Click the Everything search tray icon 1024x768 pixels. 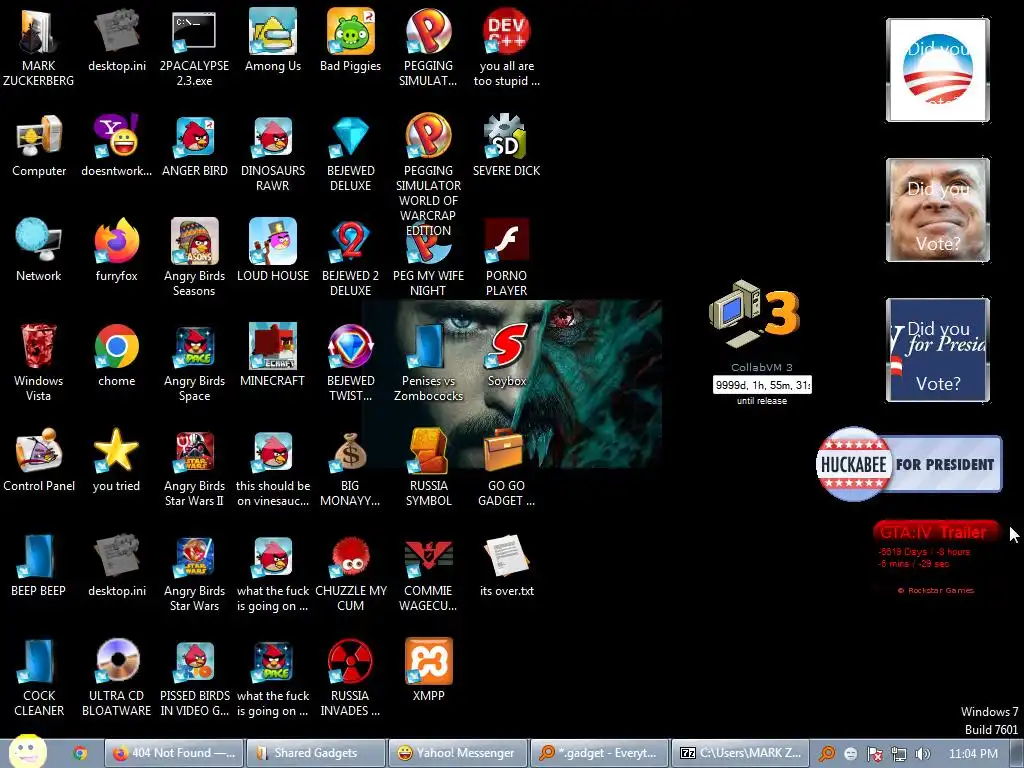coord(827,754)
